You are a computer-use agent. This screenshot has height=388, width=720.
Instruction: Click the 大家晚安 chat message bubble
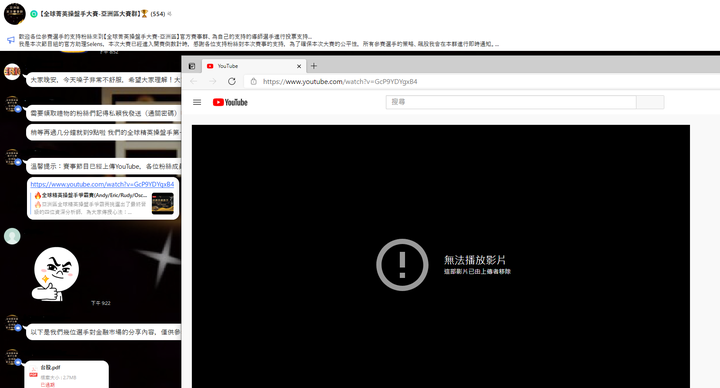click(104, 80)
